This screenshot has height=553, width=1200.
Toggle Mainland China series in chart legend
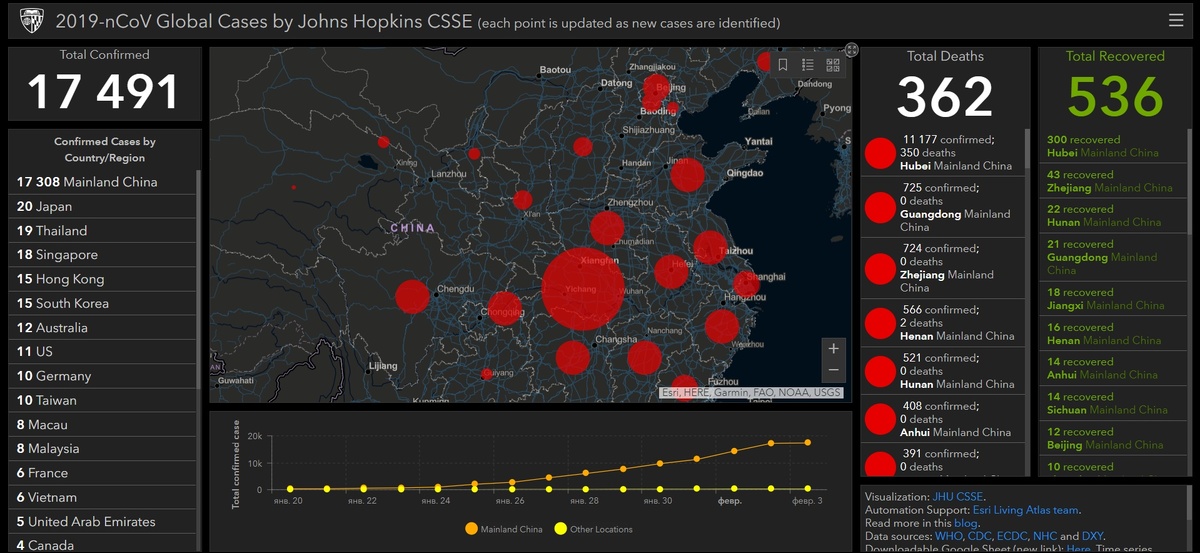(x=504, y=529)
